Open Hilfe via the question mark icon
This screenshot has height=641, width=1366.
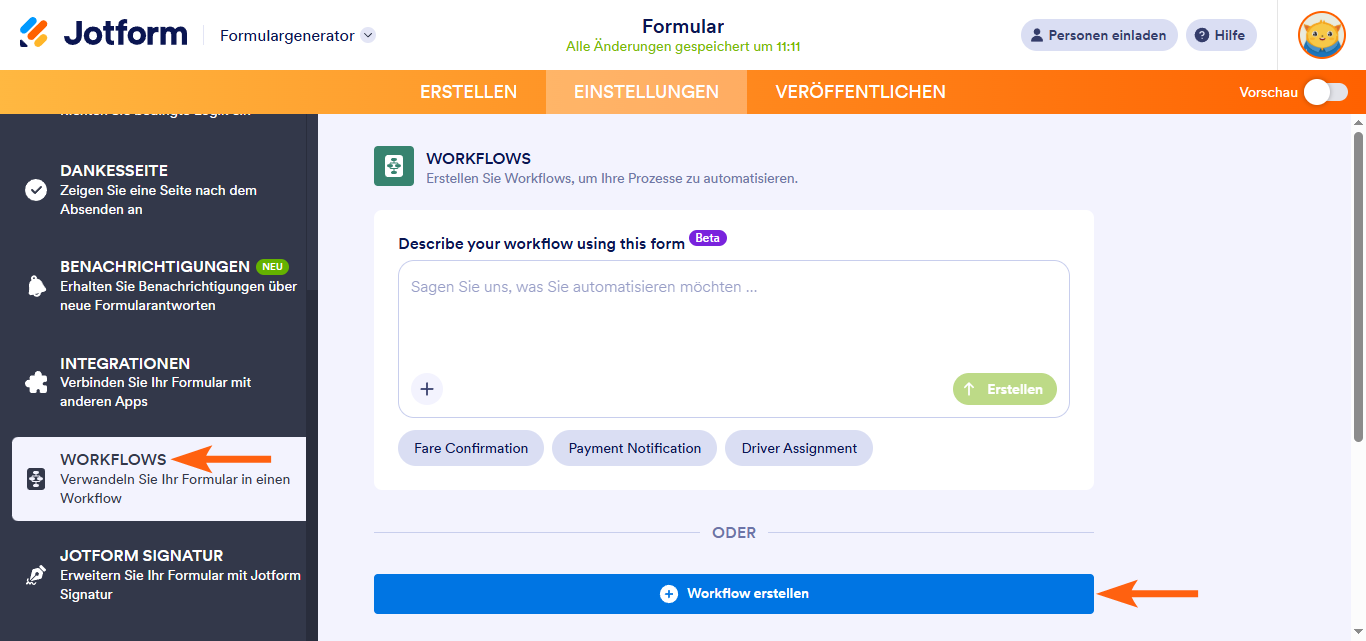coord(1221,35)
